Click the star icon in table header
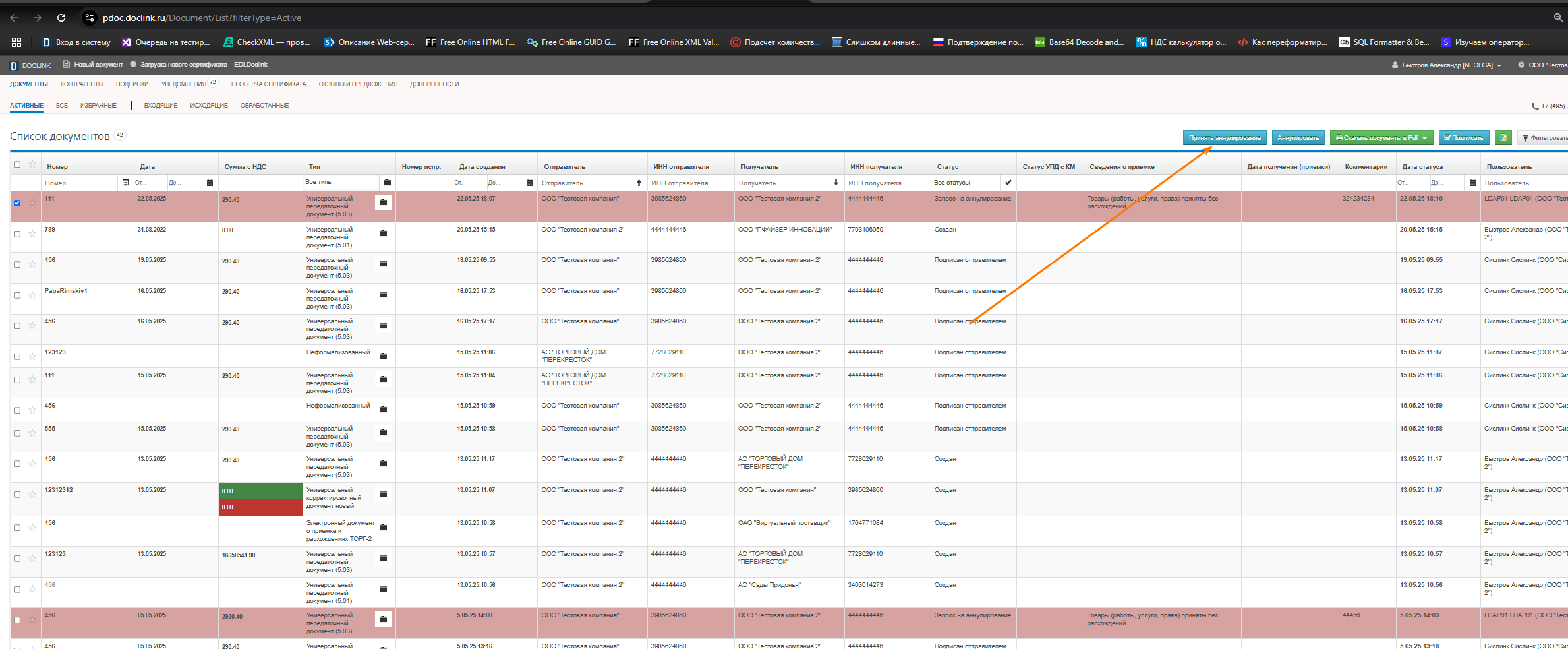This screenshot has height=649, width=1568. (x=32, y=164)
